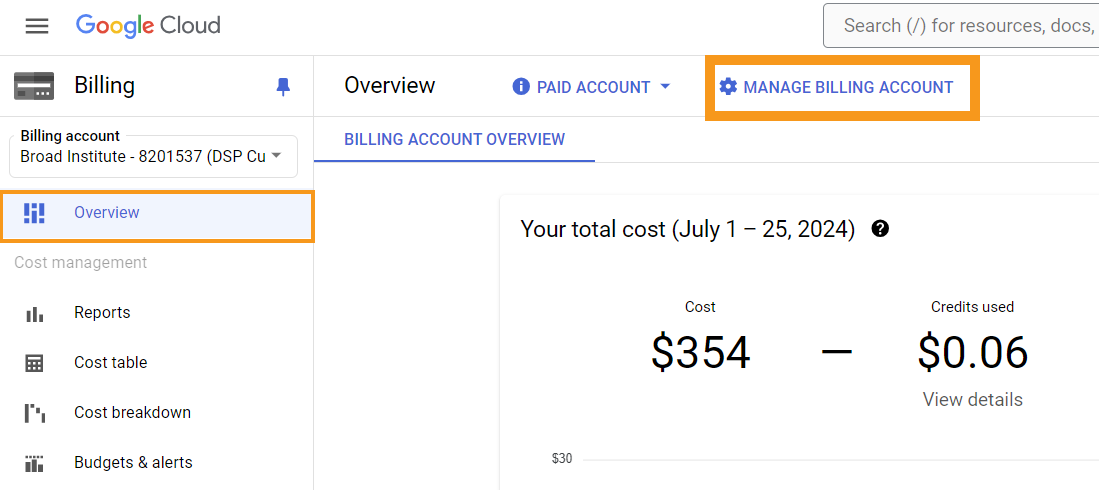Screen dimensions: 1099x490
Task: Click the gear icon for Manage Billing Account
Action: point(729,87)
